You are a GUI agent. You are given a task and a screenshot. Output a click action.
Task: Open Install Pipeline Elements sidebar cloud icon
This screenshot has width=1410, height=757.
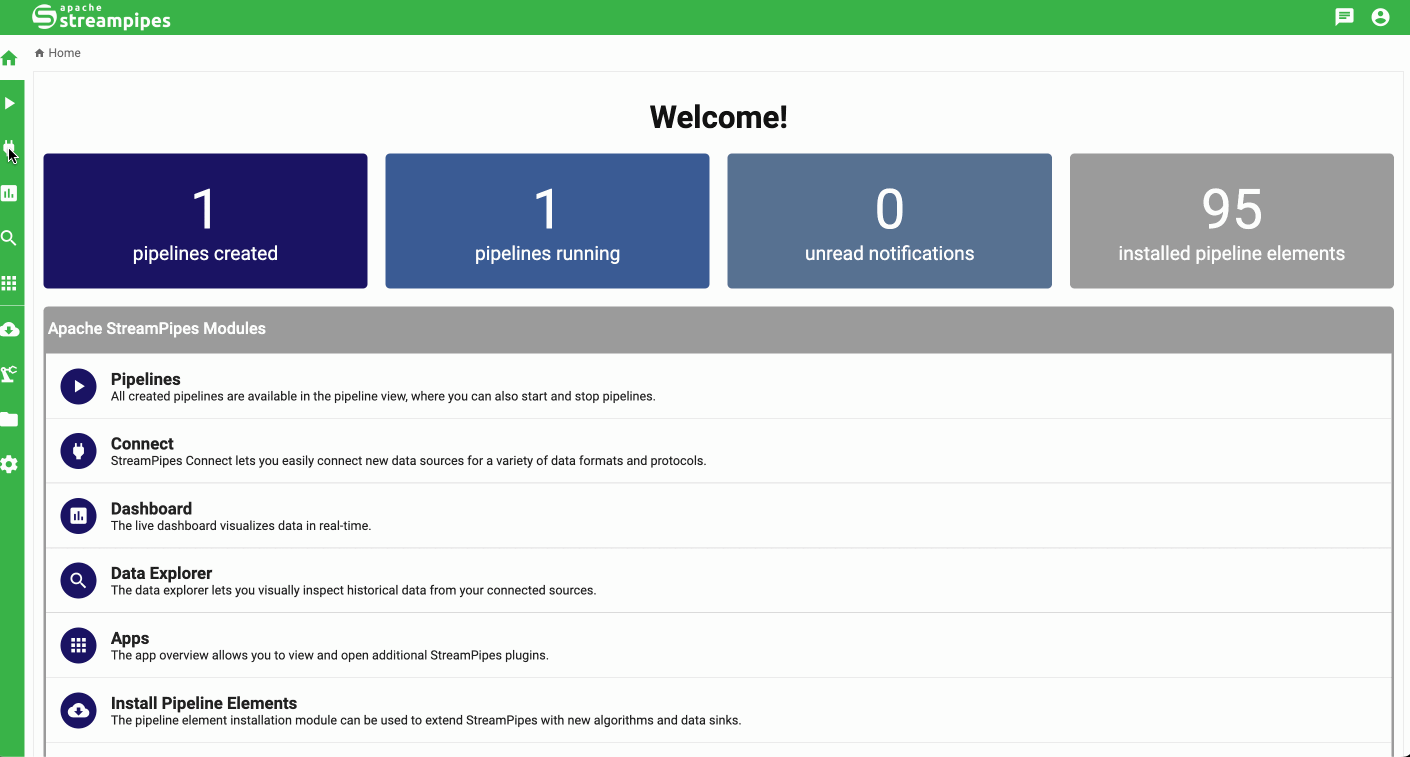10,329
